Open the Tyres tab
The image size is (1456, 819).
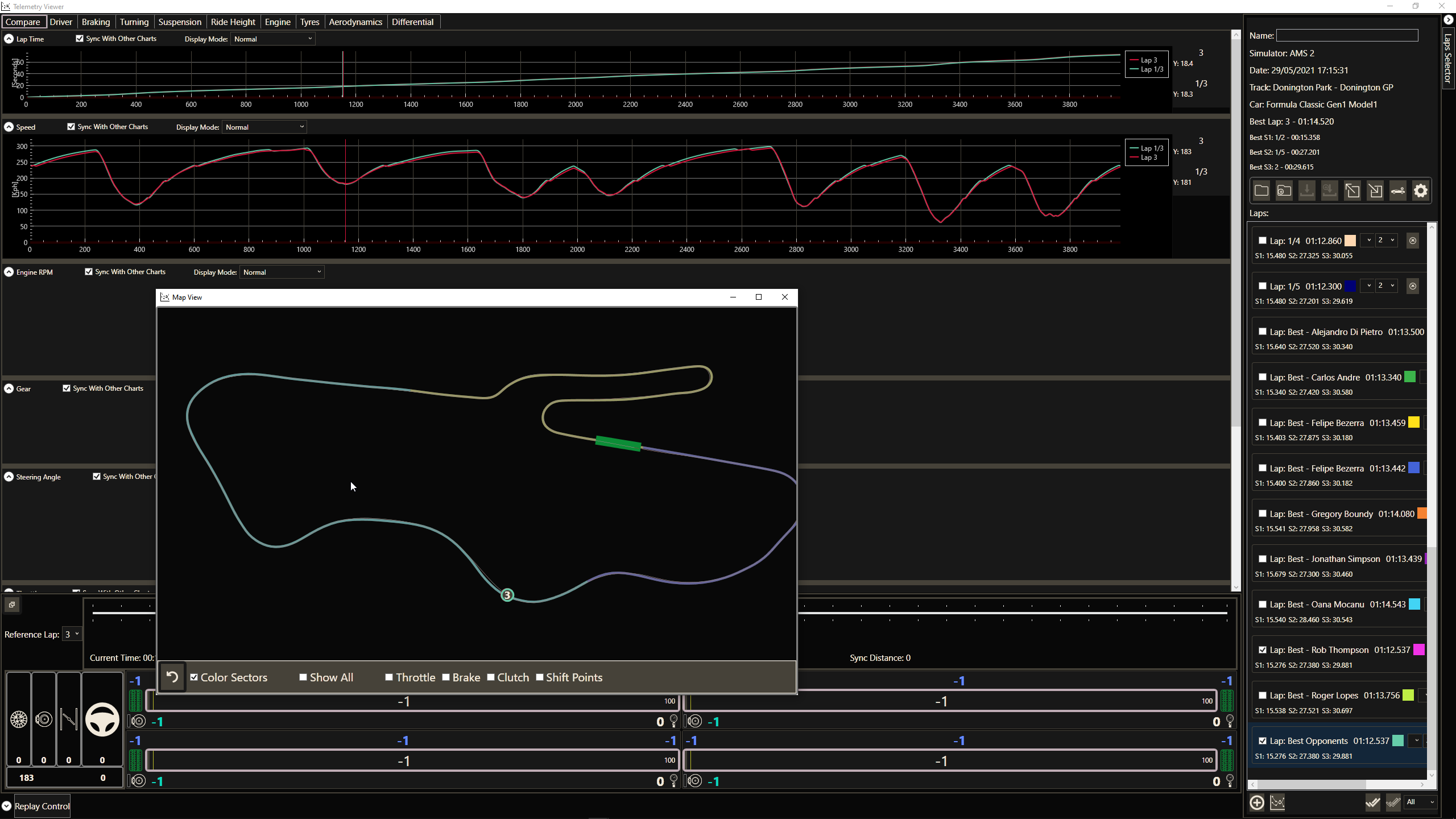pos(309,22)
